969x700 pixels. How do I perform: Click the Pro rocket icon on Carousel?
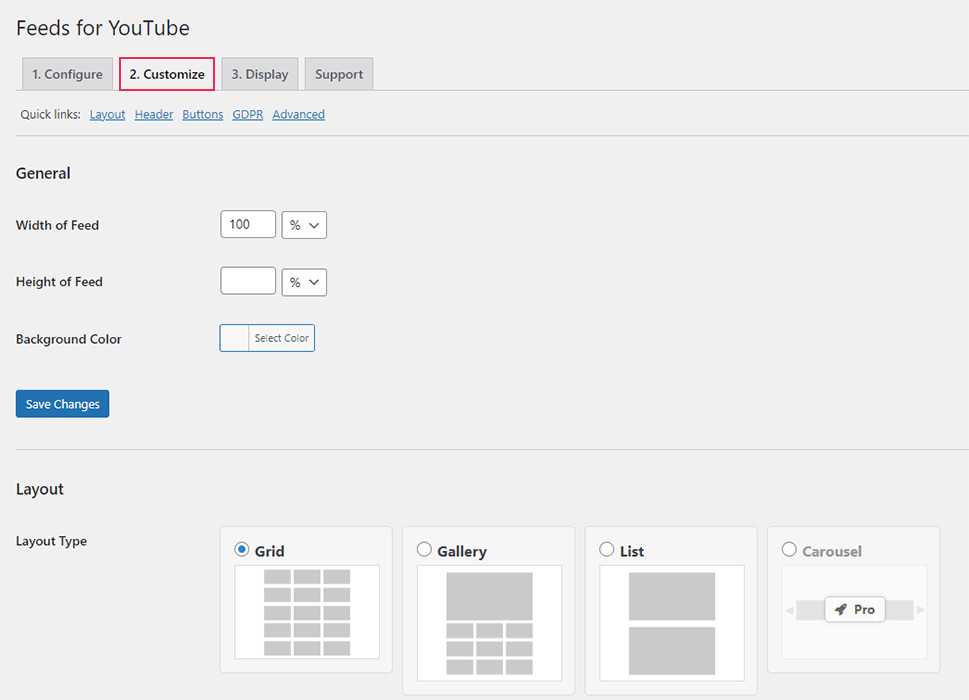point(840,610)
